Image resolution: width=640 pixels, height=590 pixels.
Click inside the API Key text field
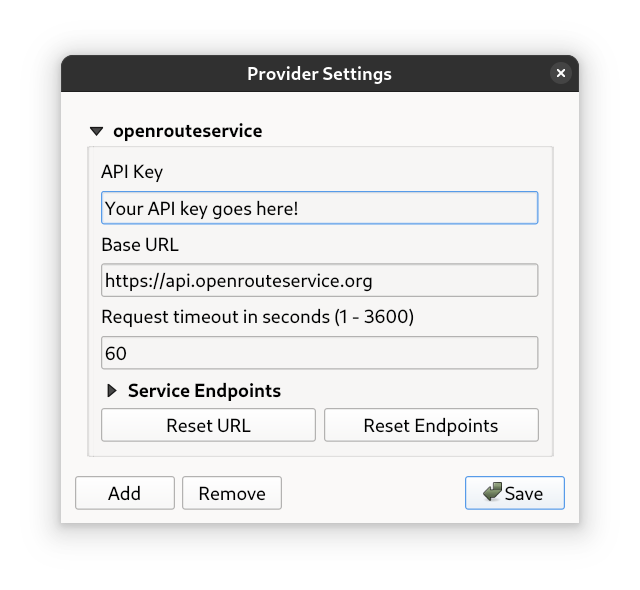320,208
